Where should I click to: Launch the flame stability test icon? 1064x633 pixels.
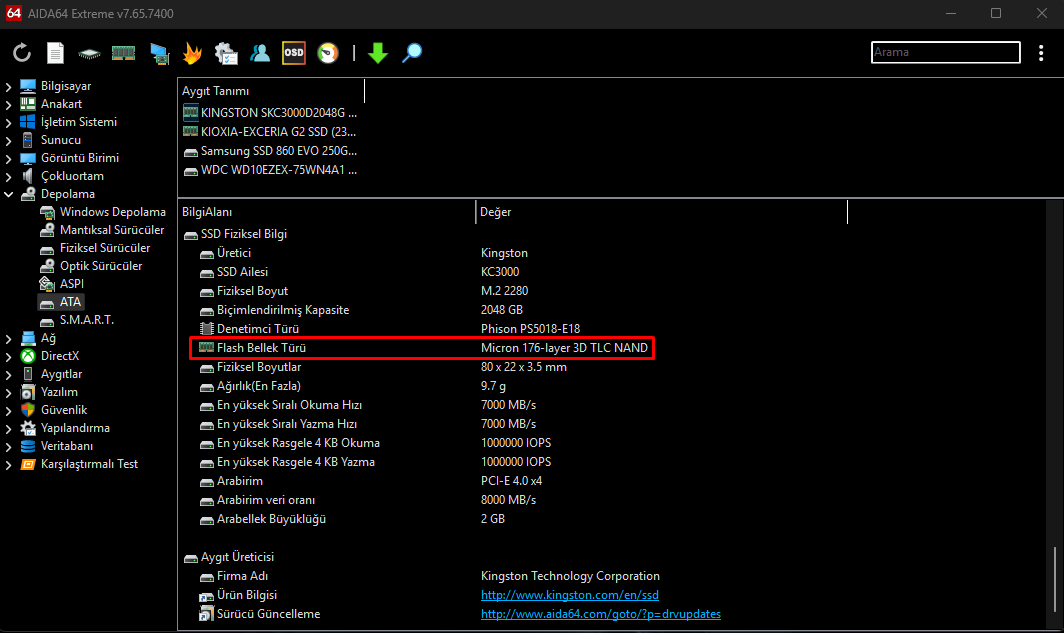(193, 53)
